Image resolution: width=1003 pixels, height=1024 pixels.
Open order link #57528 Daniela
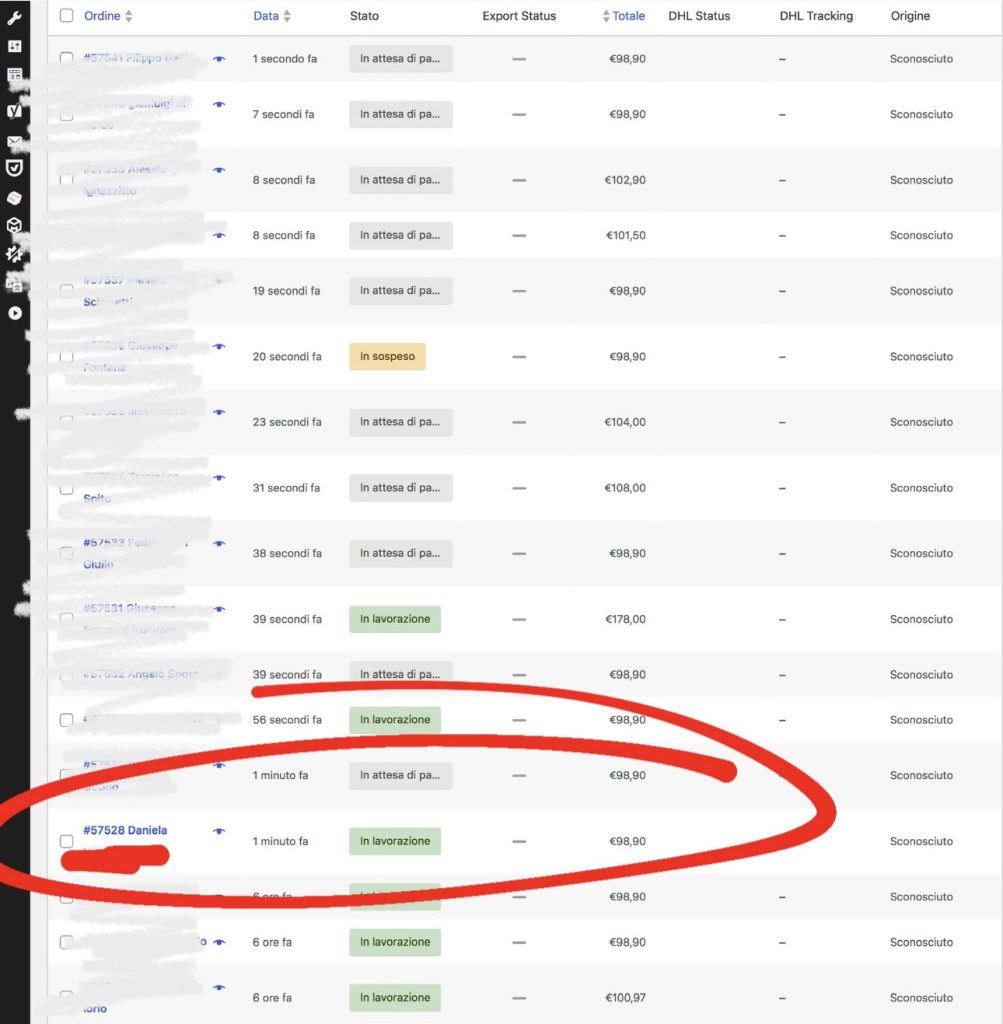click(x=125, y=830)
